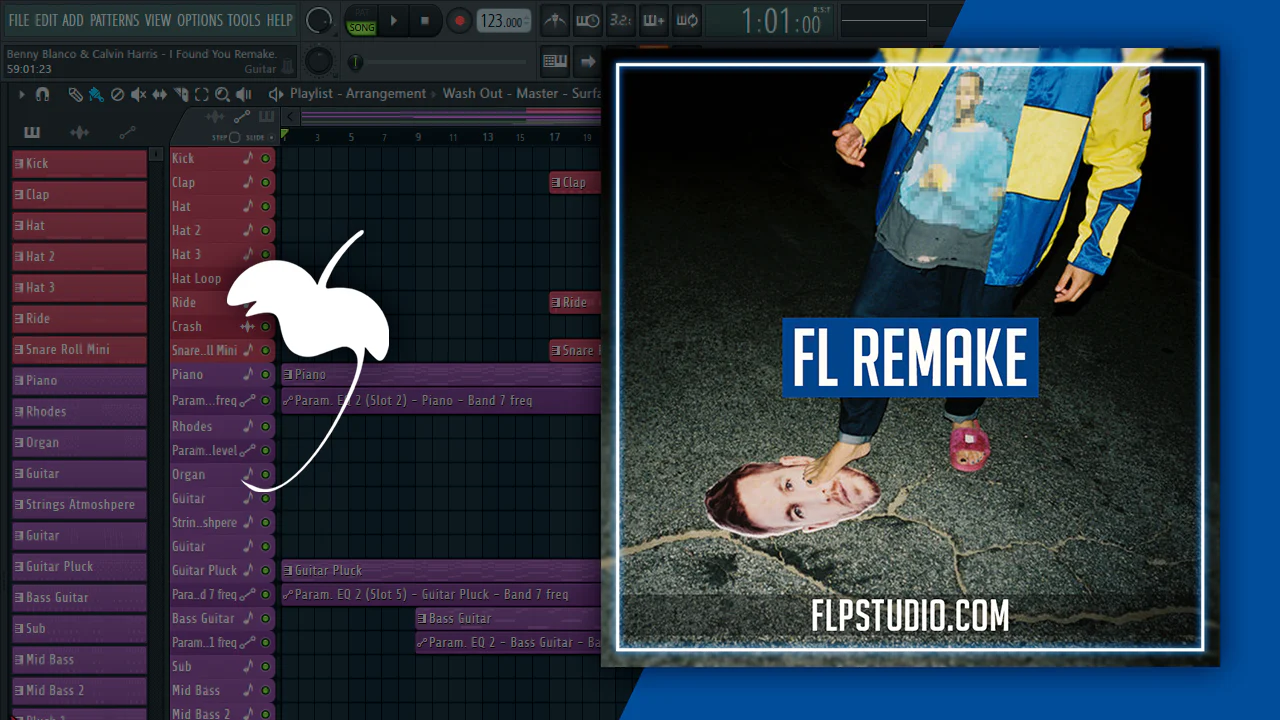
Task: Select the Bass Guitar pattern in picker
Action: [79, 597]
